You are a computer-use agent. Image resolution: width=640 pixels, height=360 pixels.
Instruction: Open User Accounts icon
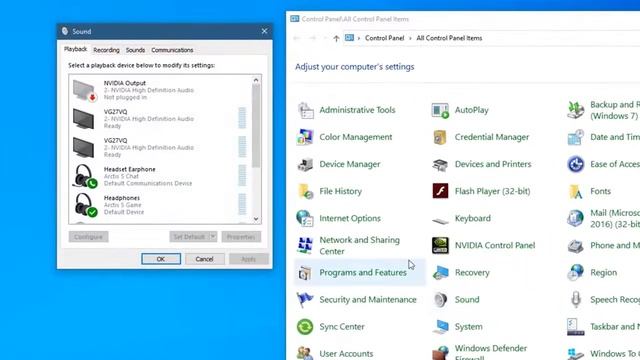pos(305,353)
